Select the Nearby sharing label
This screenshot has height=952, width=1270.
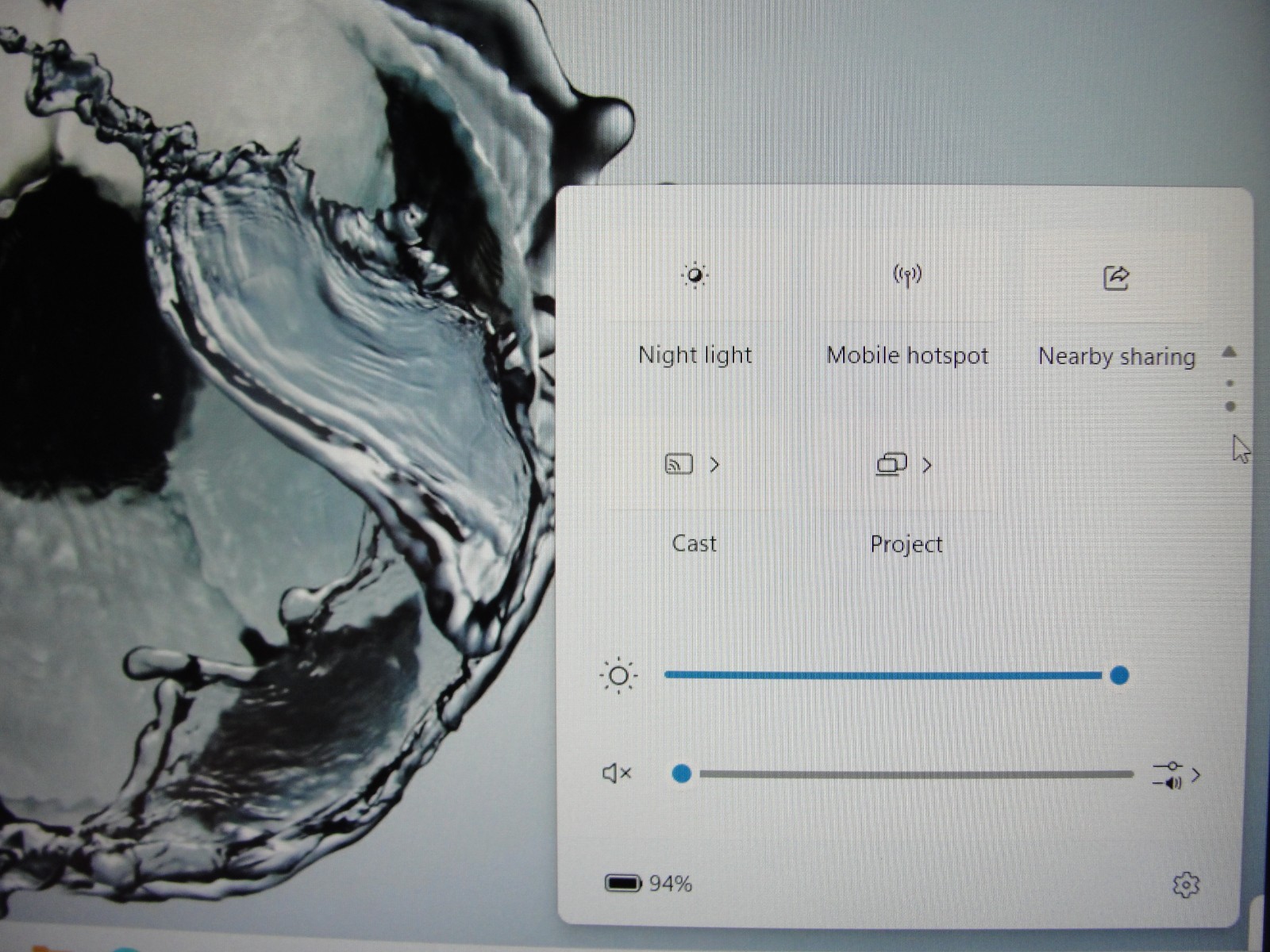1117,357
